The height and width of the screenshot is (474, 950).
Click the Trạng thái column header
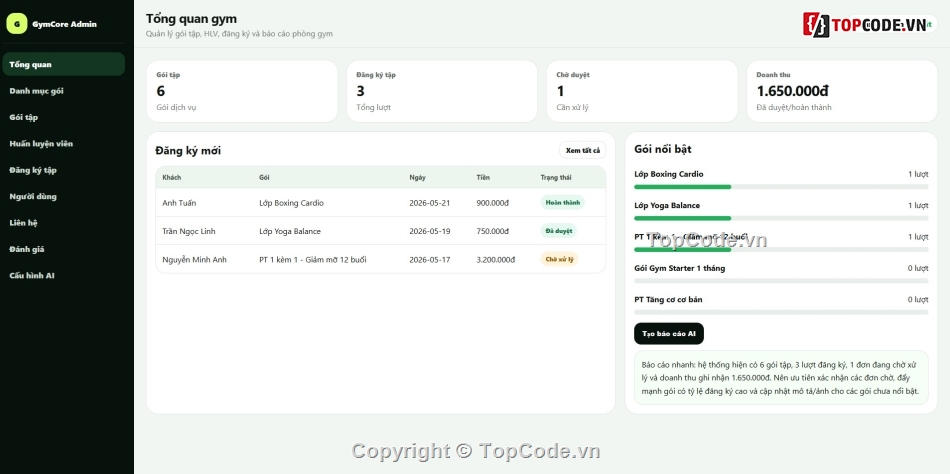click(x=556, y=178)
